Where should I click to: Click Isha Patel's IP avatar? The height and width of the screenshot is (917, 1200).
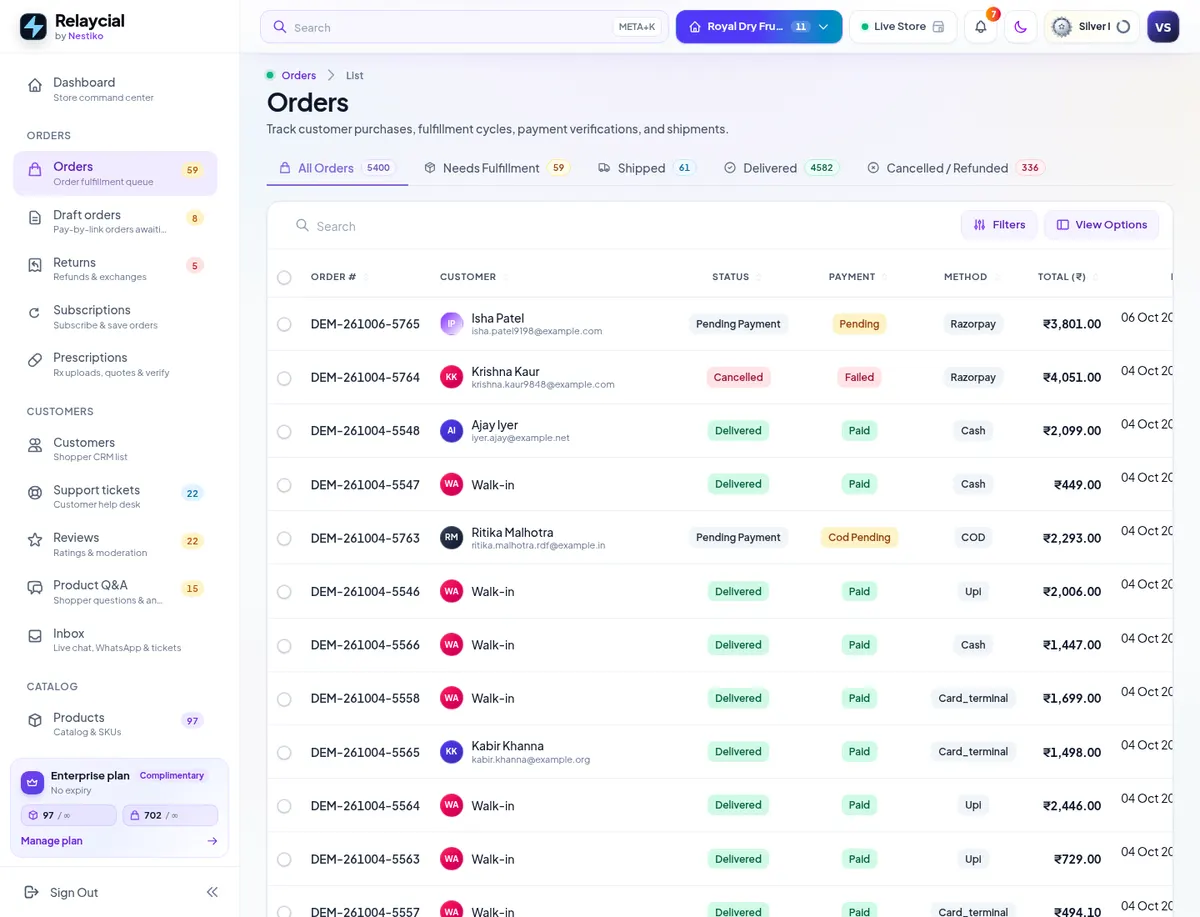(x=451, y=324)
